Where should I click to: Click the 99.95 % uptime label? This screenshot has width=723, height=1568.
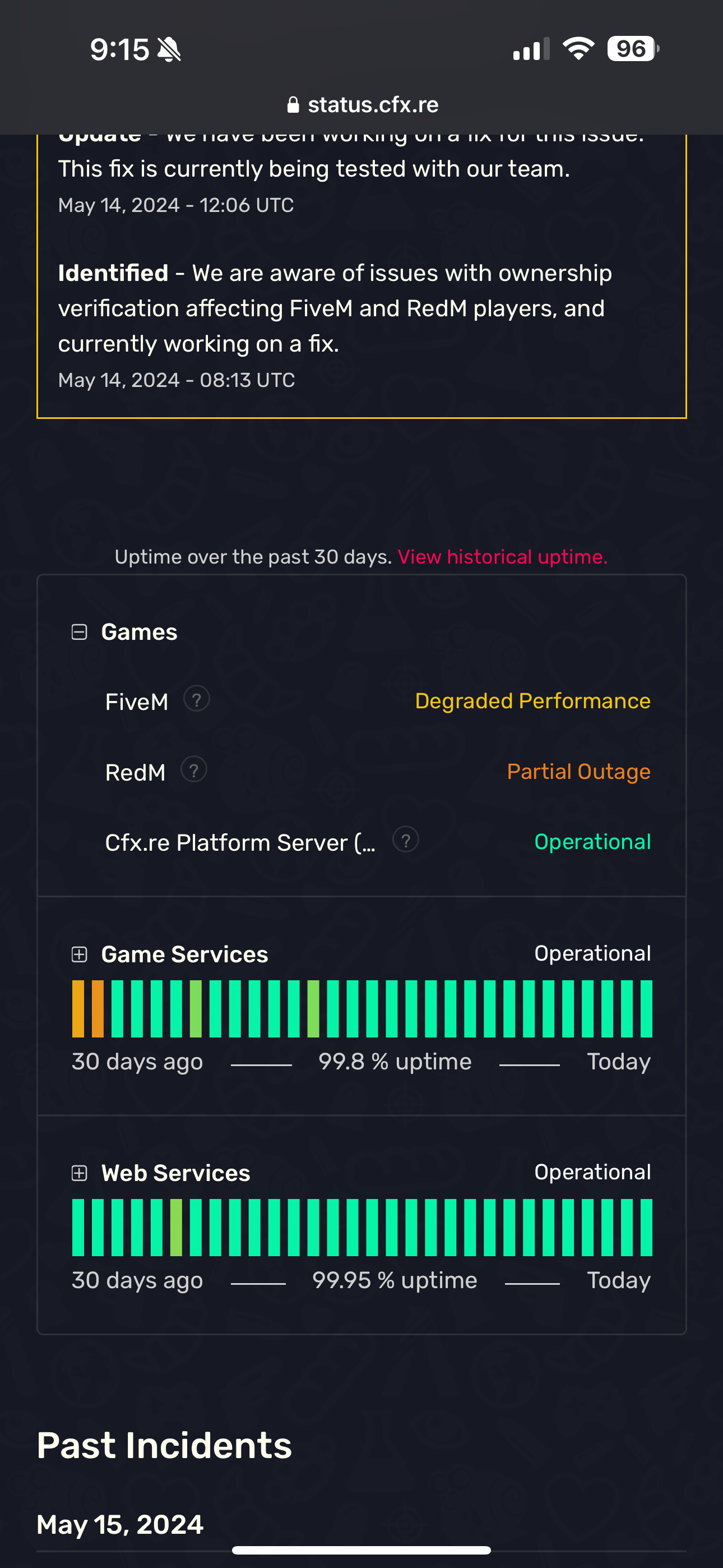(395, 1280)
